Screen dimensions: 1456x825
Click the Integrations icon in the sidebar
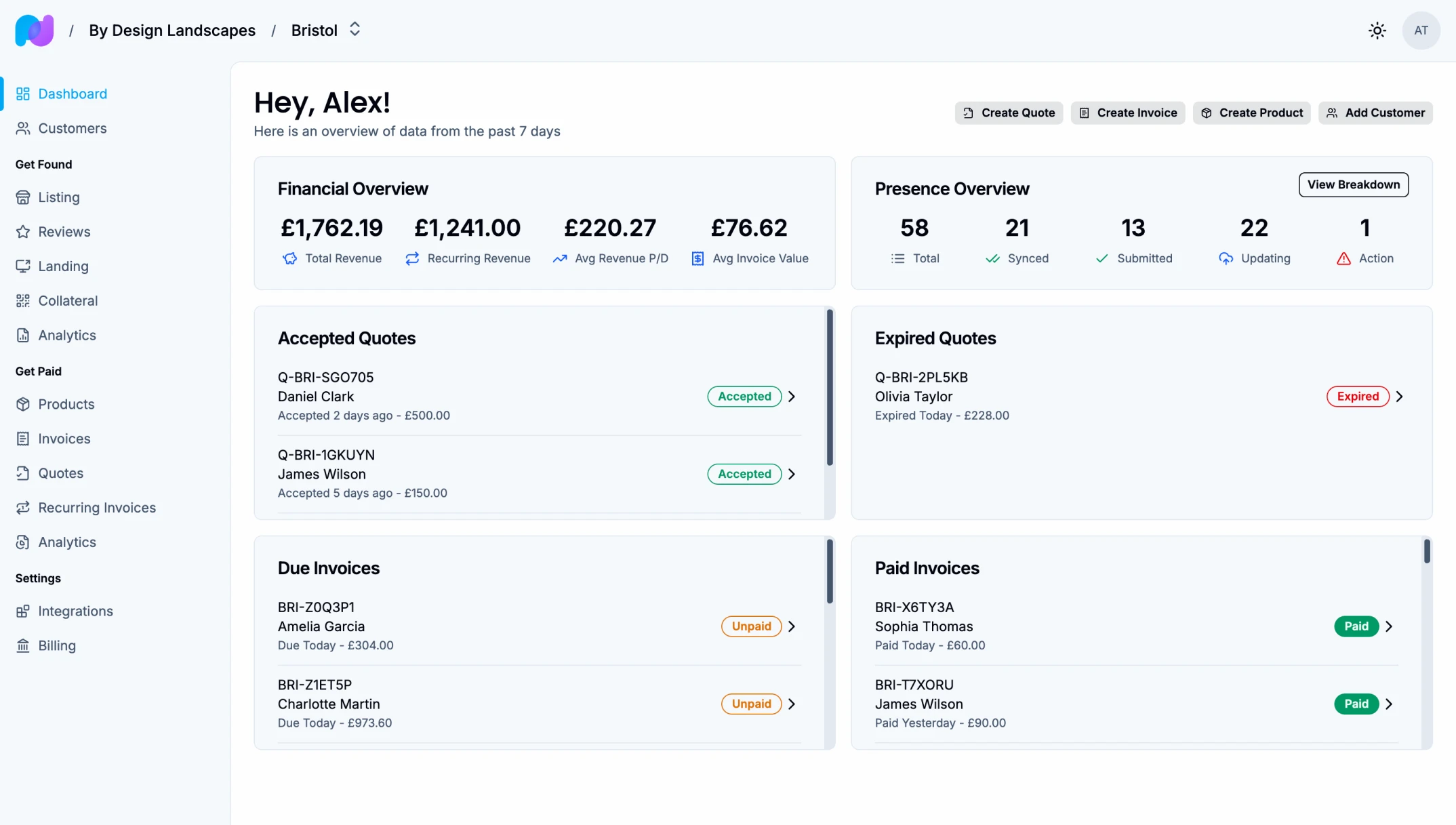[x=23, y=611]
